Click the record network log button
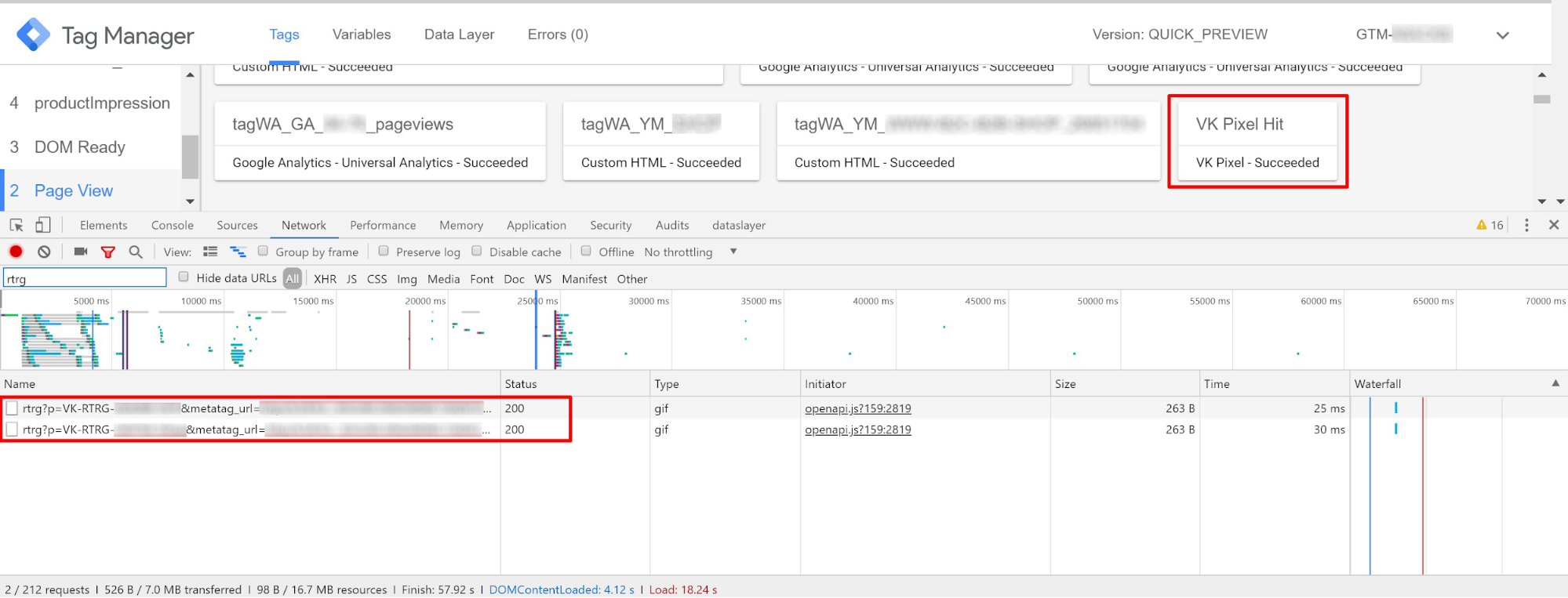 point(16,252)
